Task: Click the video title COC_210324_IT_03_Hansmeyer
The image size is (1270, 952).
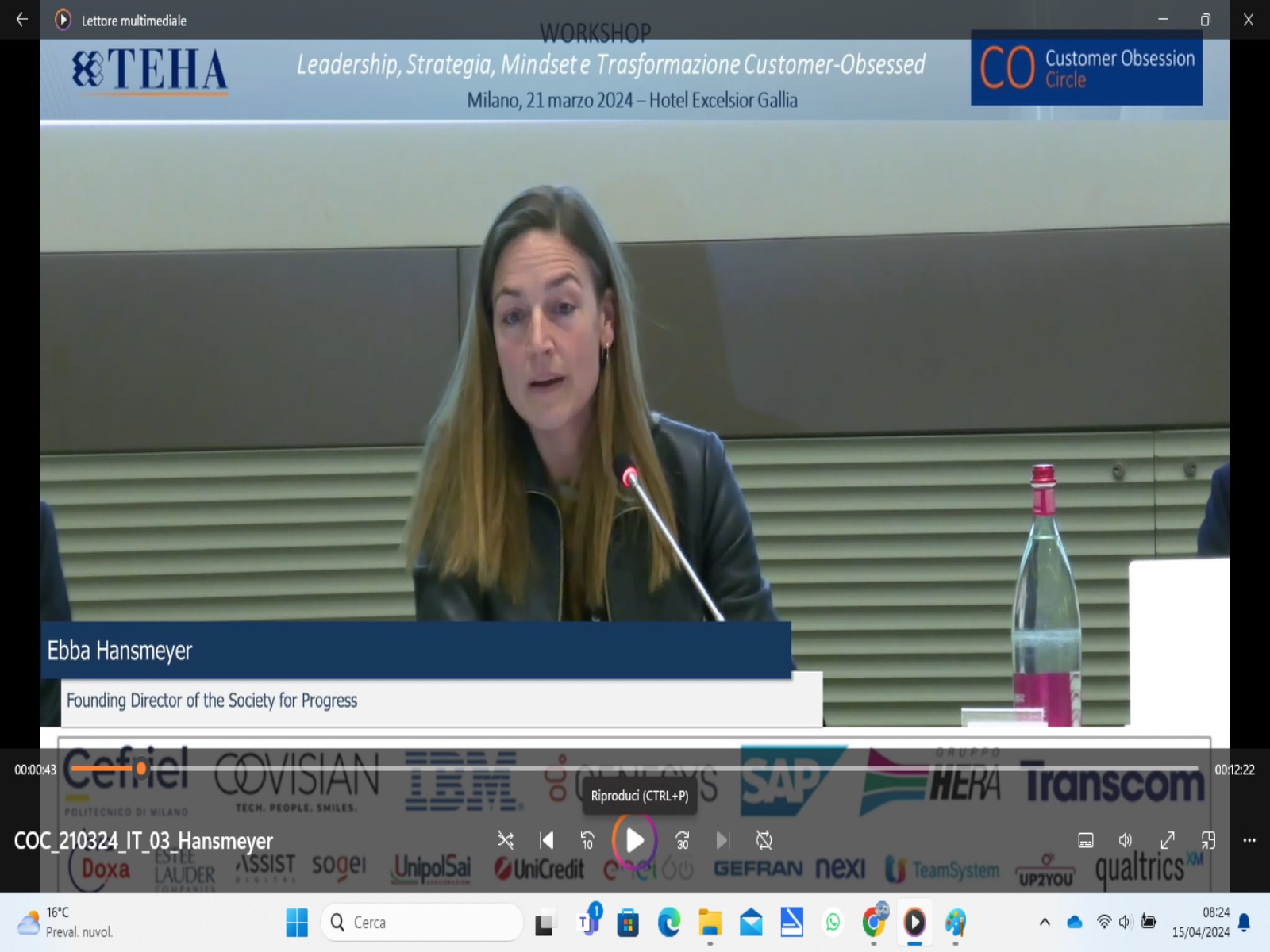Action: 144,841
